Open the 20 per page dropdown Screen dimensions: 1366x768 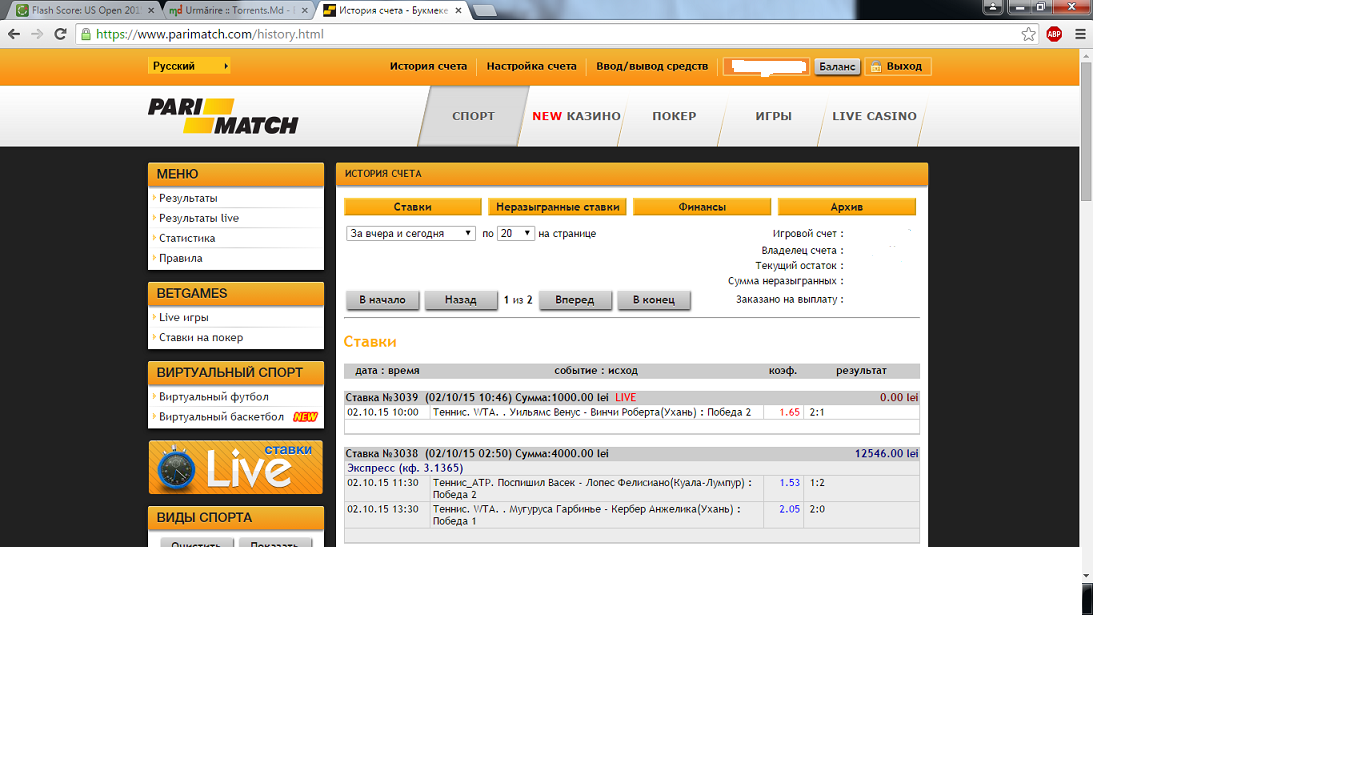coord(516,233)
